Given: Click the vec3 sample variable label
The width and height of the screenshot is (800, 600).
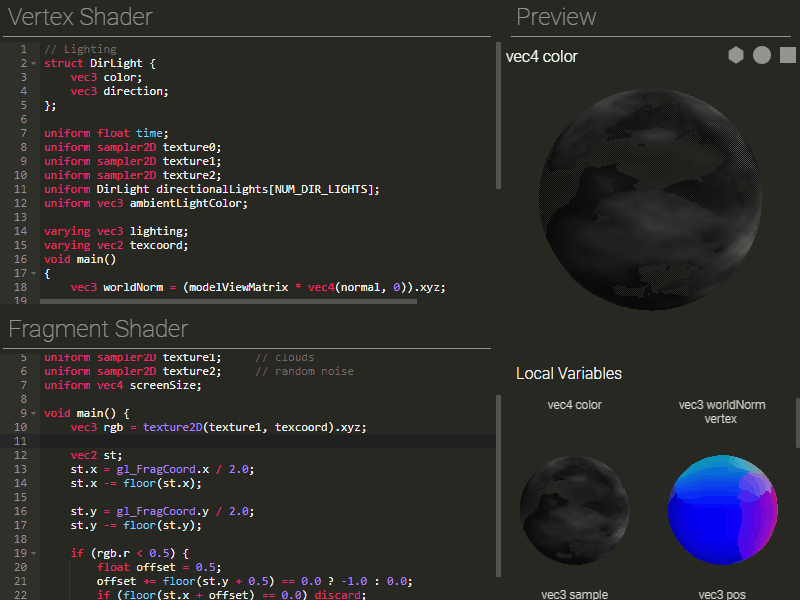Looking at the screenshot, I should (x=574, y=594).
